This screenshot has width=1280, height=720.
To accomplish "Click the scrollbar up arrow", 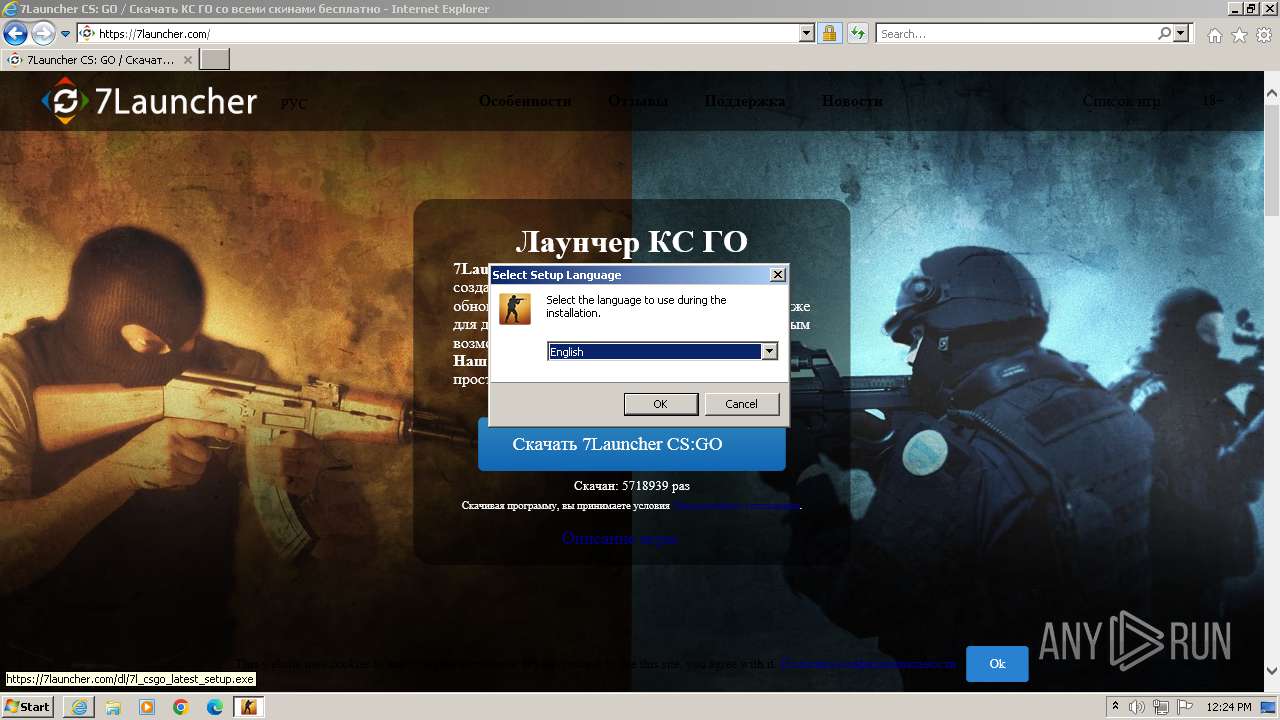I will (x=1272, y=95).
